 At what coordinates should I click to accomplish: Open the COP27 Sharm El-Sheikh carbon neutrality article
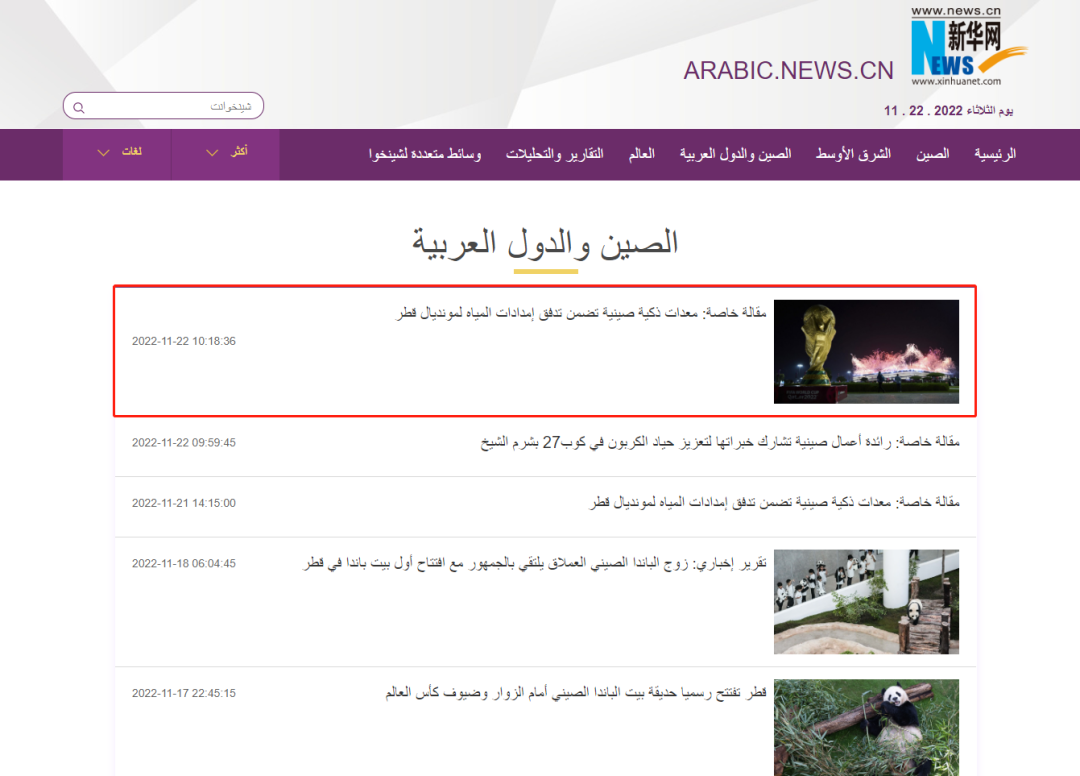[720, 442]
